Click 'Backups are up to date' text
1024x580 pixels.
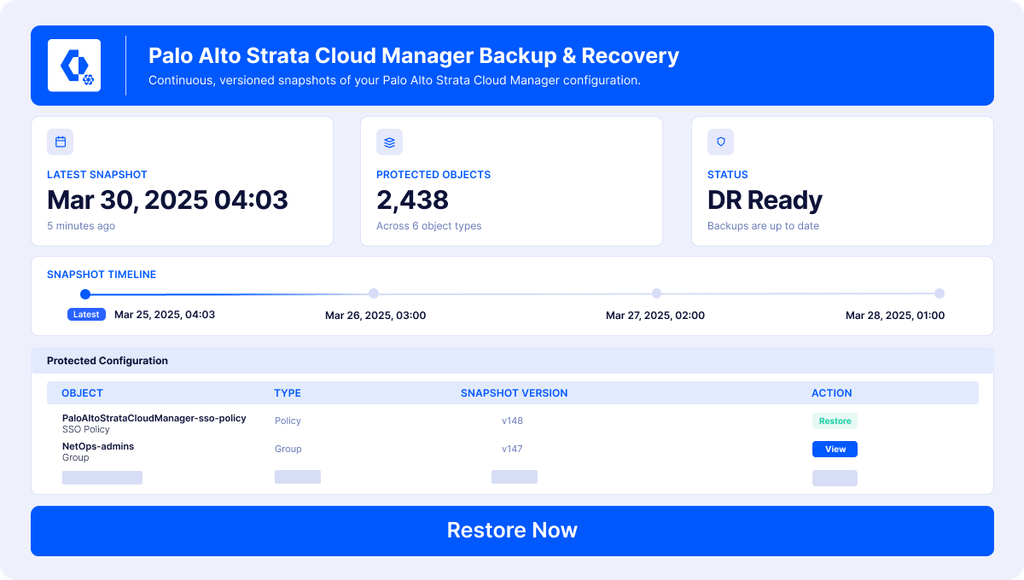tap(763, 226)
